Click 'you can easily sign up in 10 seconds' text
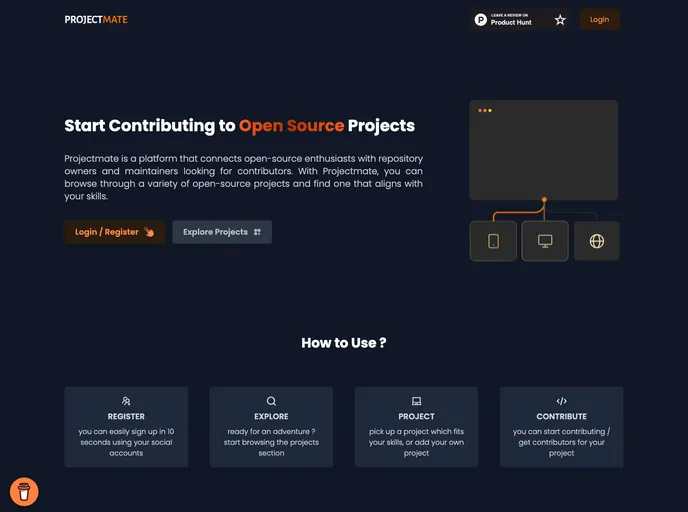 tap(126, 442)
